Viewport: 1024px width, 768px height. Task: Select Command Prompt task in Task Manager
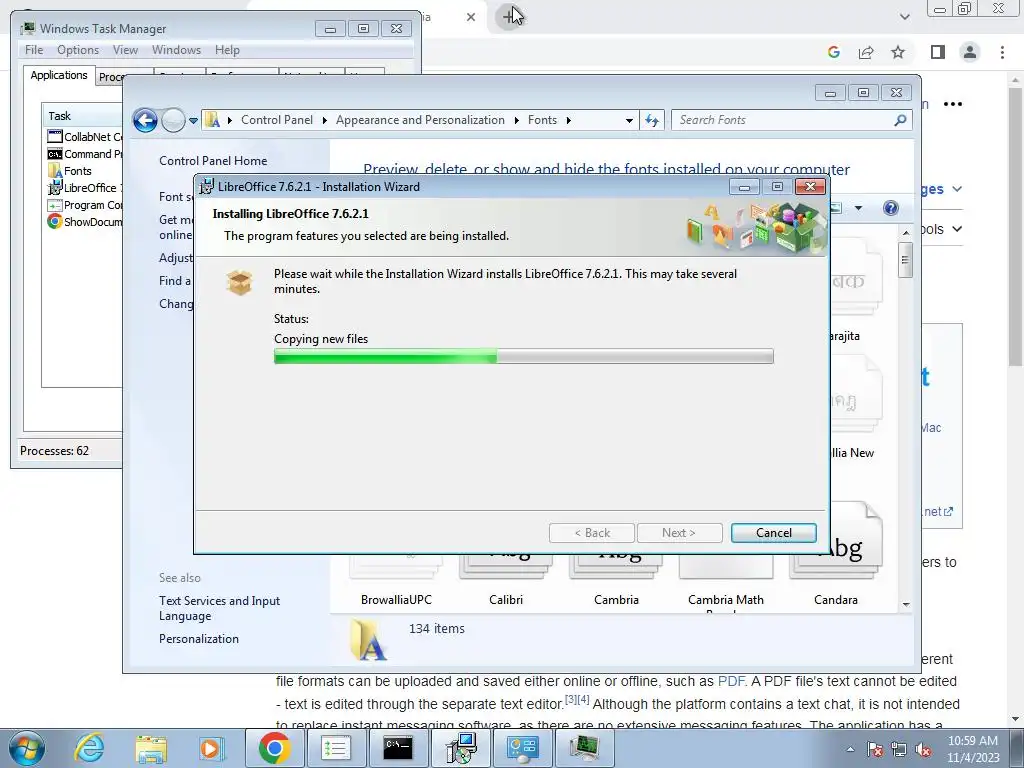click(x=84, y=153)
